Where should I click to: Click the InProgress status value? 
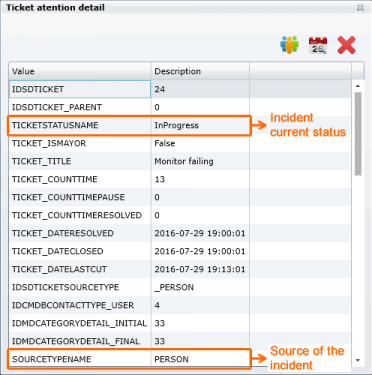click(x=176, y=125)
